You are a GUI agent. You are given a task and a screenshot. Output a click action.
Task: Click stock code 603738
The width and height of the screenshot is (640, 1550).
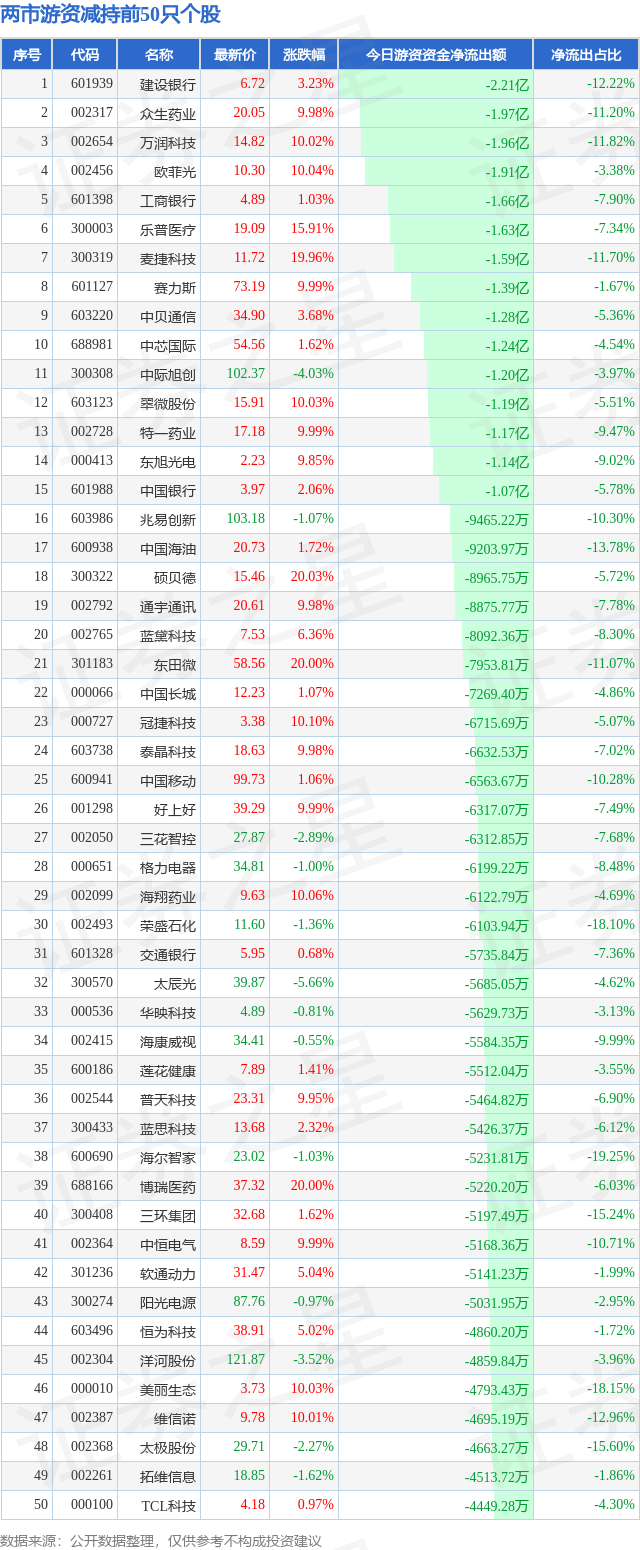(92, 751)
